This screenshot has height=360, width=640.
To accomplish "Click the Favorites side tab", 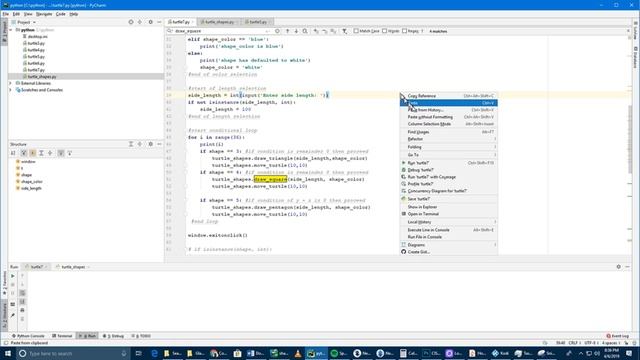I will click(x=4, y=283).
